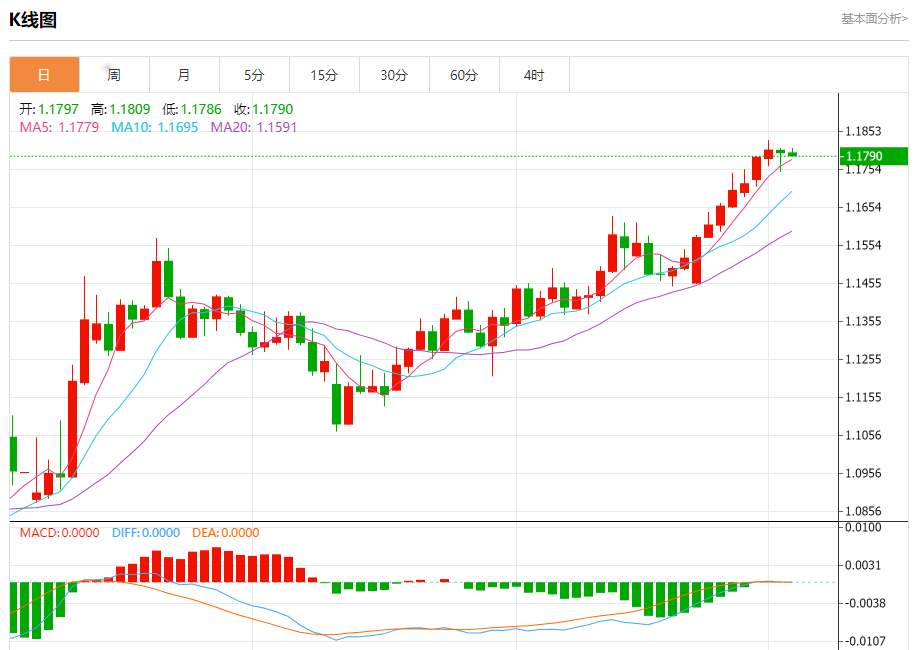Click the 1.0956 price axis label
The height and width of the screenshot is (650, 917).
(x=863, y=473)
